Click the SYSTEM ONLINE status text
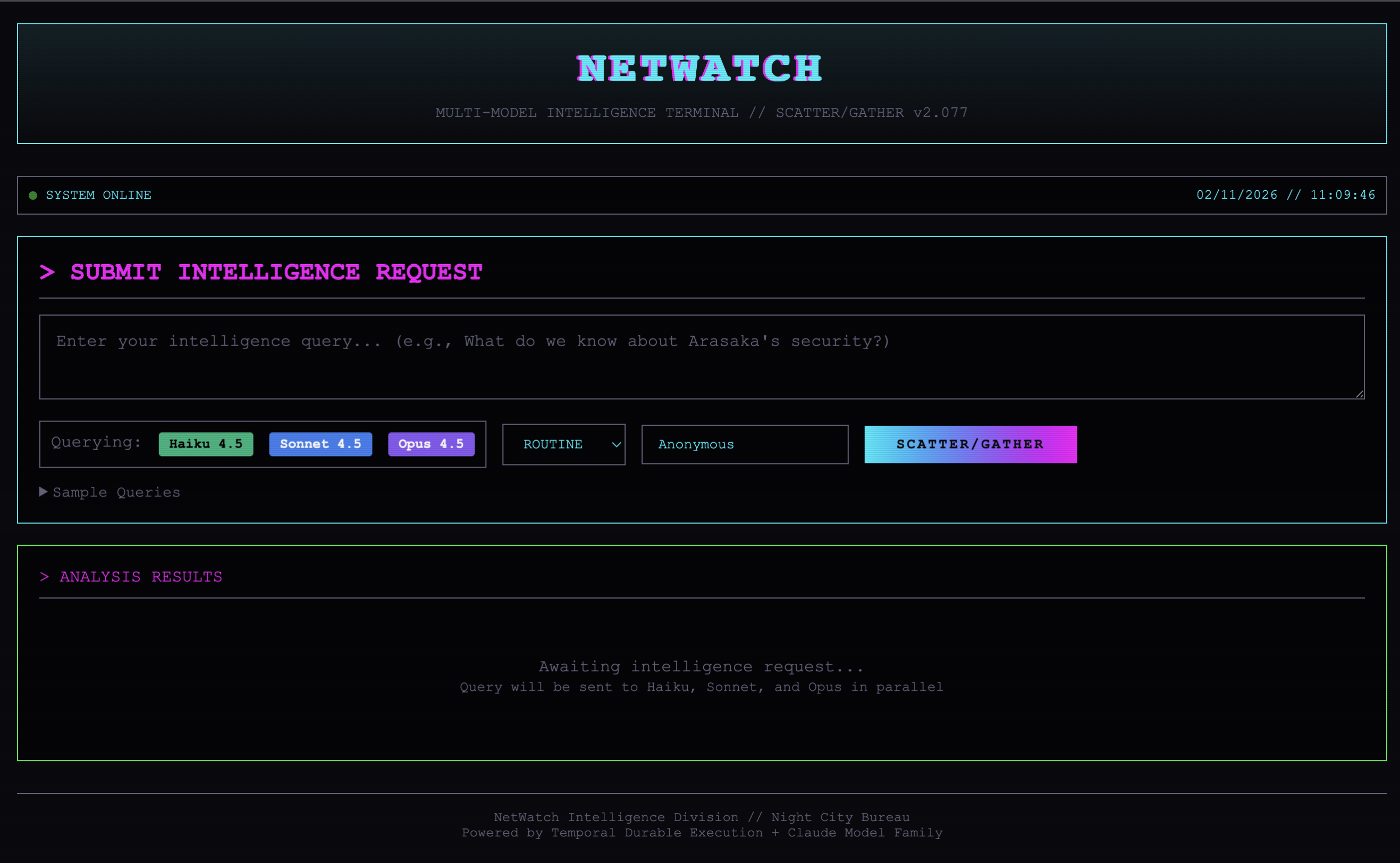This screenshot has width=1400, height=863. pos(98,195)
